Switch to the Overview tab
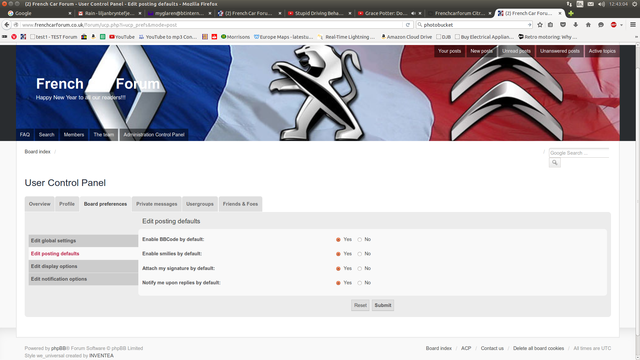640x360 pixels. tap(40, 204)
